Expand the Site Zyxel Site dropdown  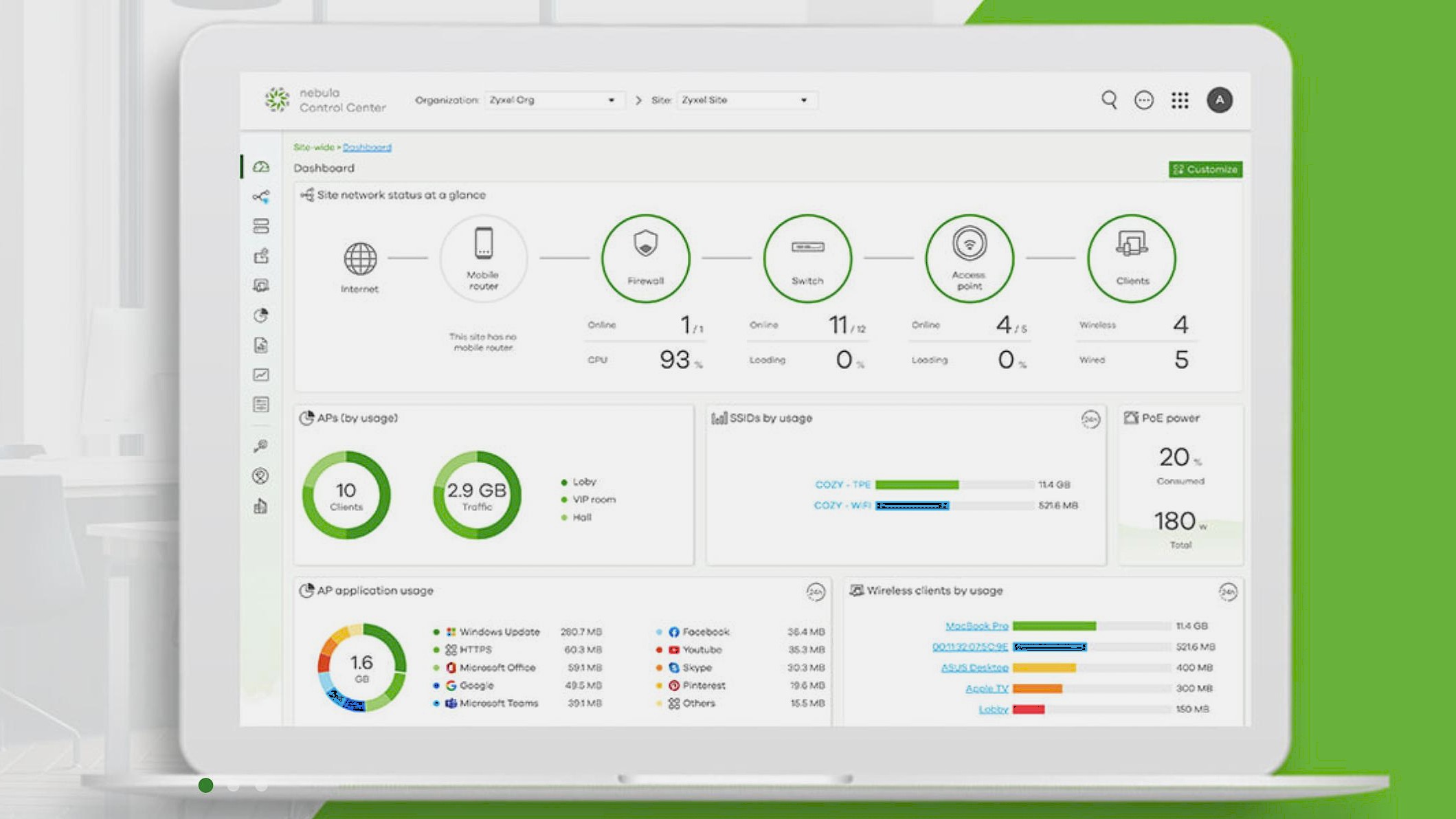click(746, 100)
